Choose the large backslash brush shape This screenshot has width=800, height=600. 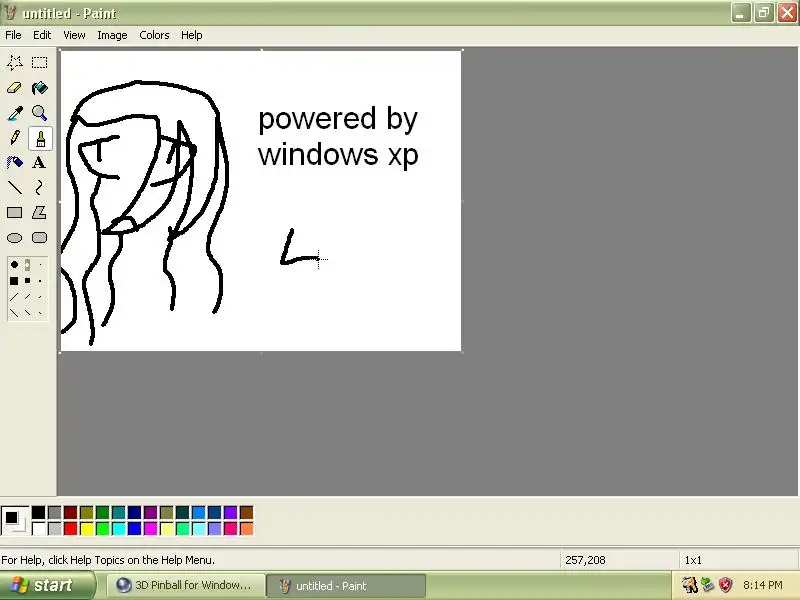click(x=14, y=312)
